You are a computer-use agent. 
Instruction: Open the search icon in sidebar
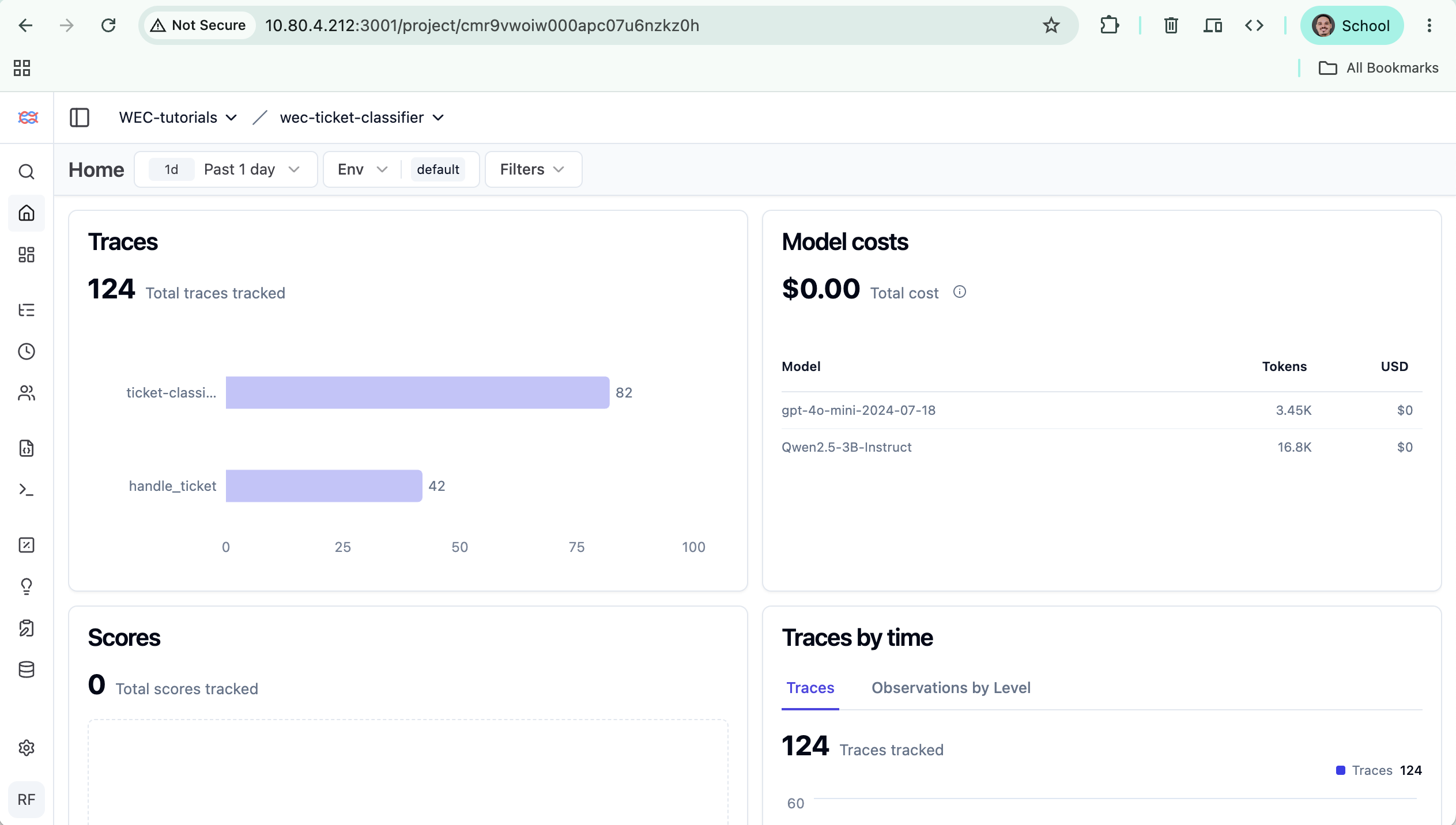27,172
